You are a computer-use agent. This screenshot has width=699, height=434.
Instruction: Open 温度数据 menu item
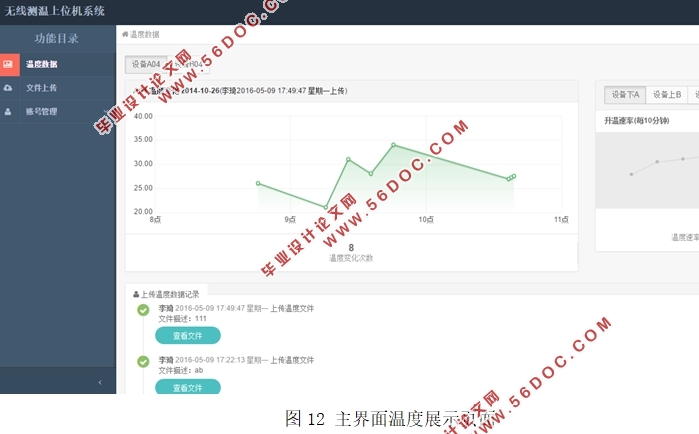(58, 64)
